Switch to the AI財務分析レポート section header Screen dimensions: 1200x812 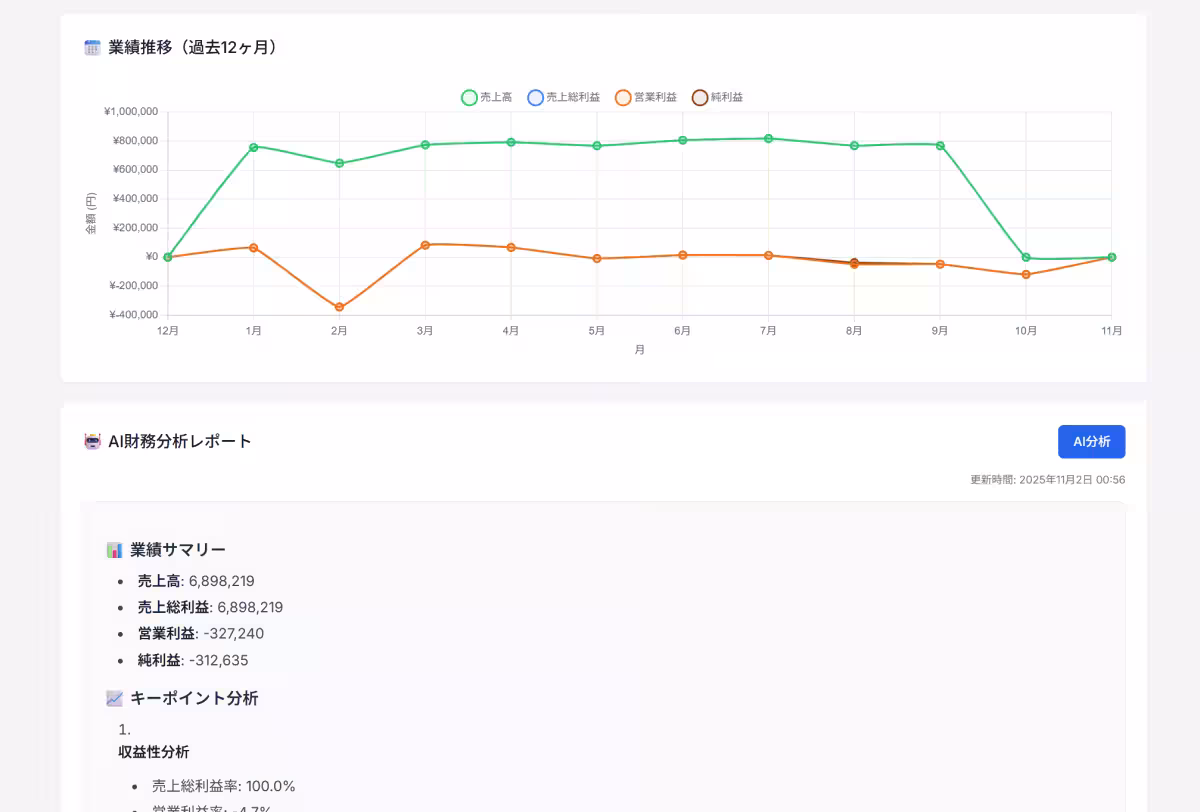coord(180,441)
